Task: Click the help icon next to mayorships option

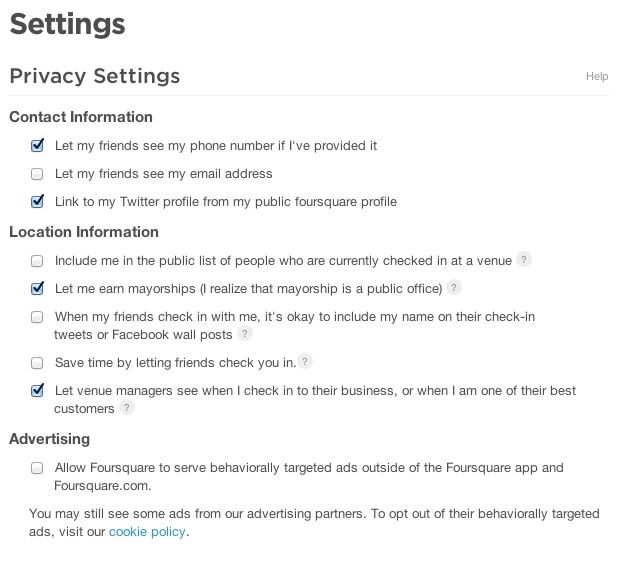Action: [454, 288]
